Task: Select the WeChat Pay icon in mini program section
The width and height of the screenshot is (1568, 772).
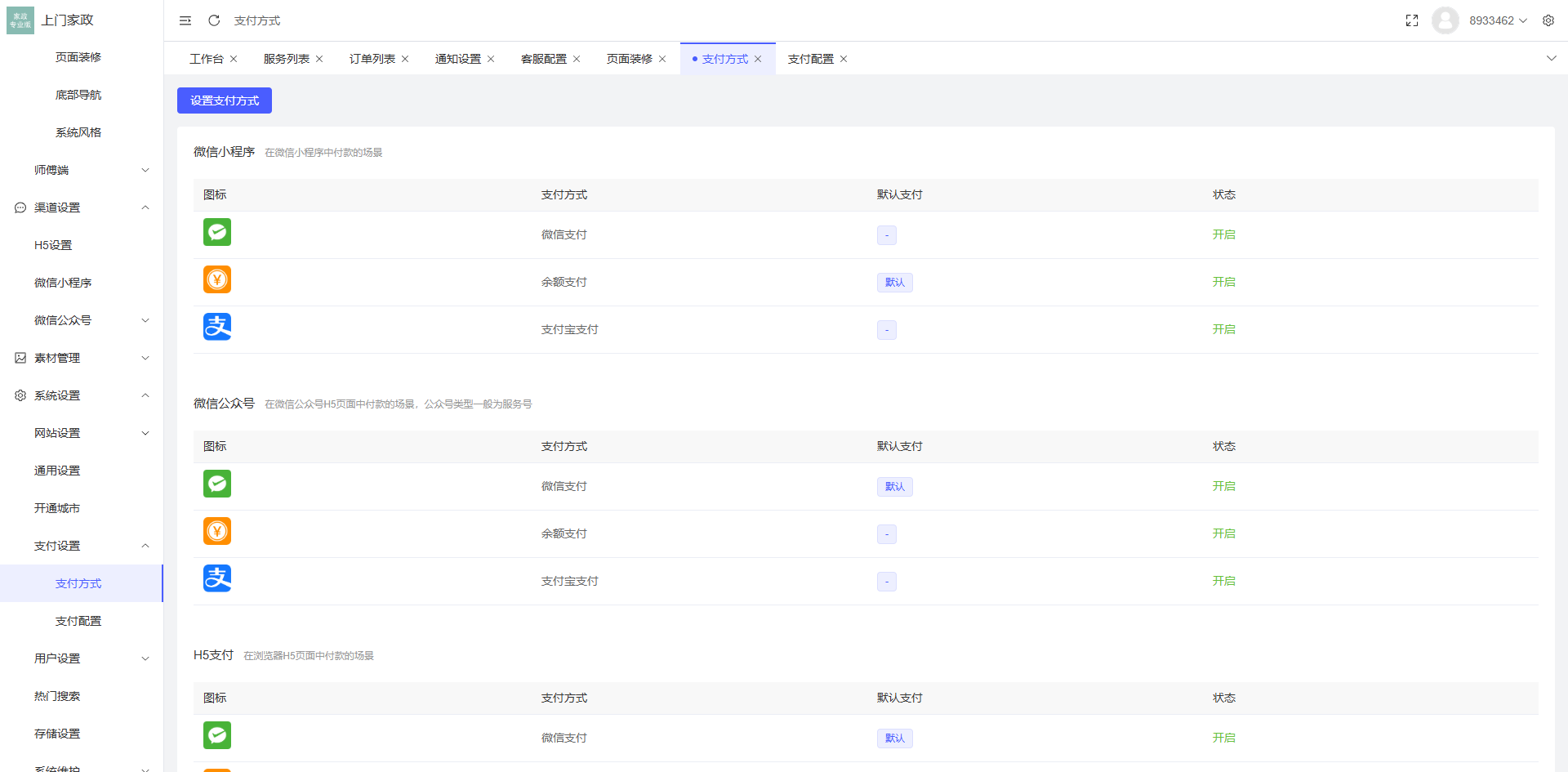Action: tap(217, 232)
